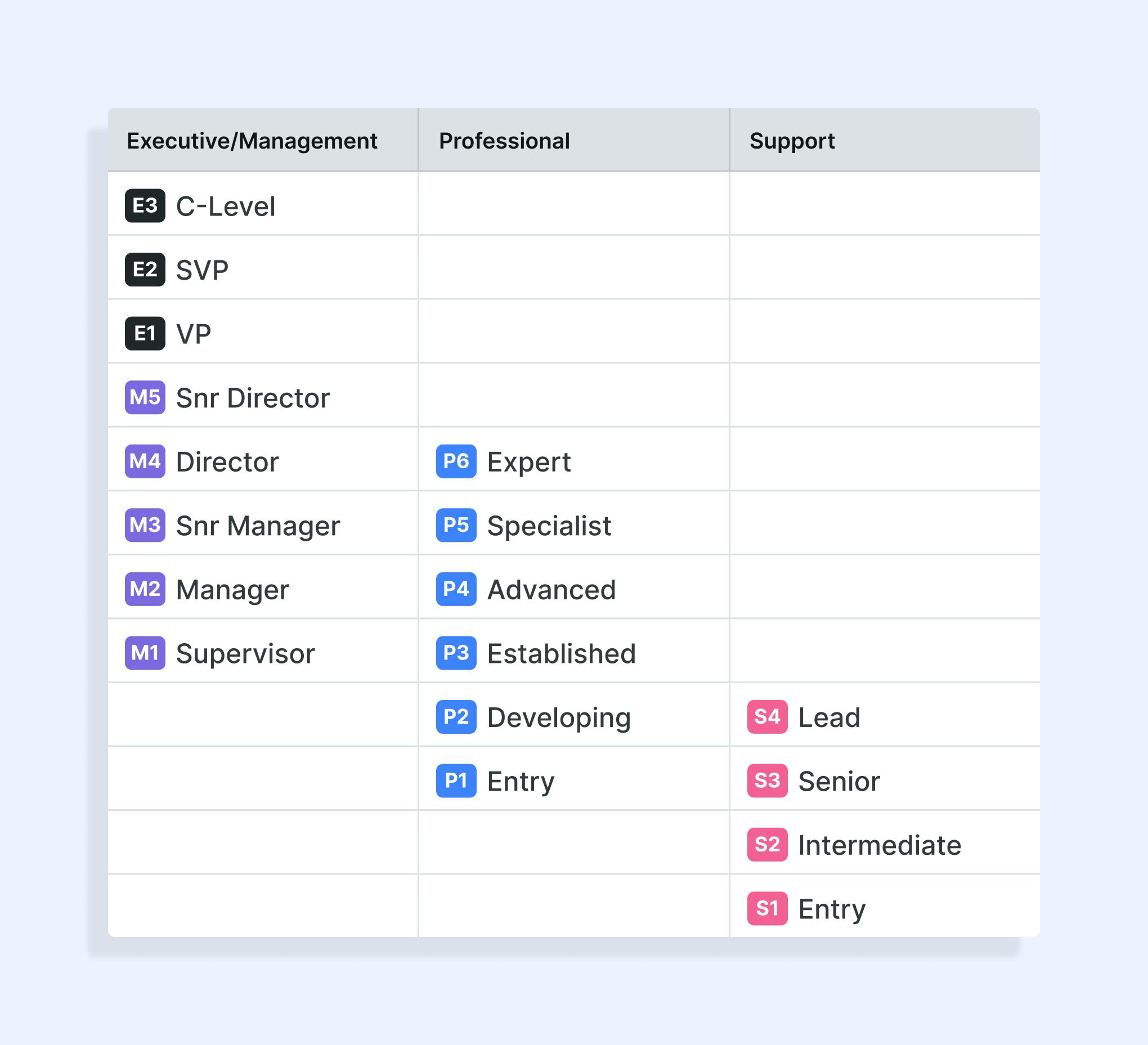Click the pink S3 badge
Image resolution: width=1148 pixels, height=1045 pixels.
767,780
